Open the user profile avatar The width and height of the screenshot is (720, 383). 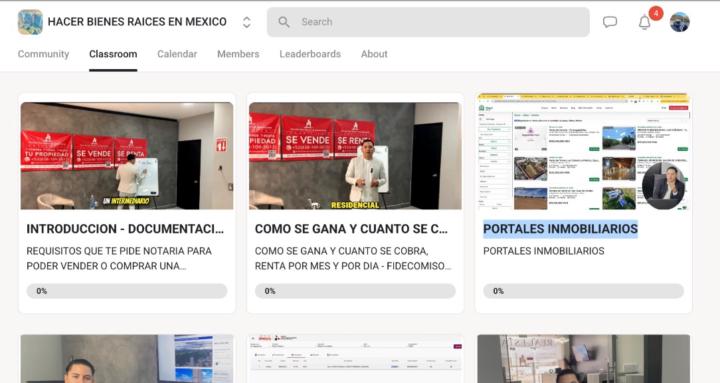(x=680, y=22)
